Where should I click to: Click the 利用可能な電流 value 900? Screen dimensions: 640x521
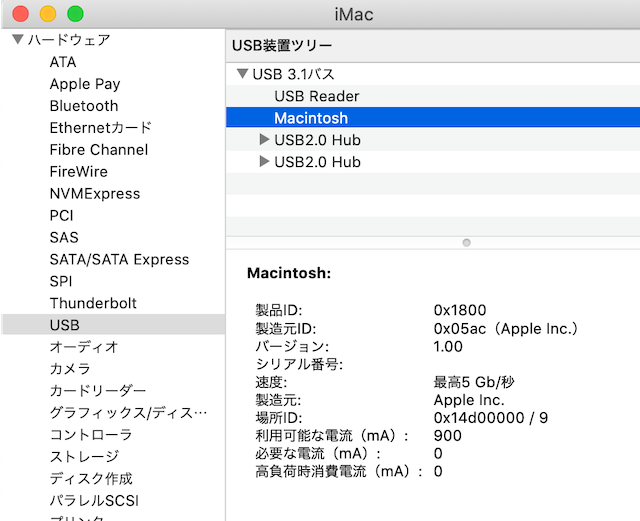tap(448, 436)
